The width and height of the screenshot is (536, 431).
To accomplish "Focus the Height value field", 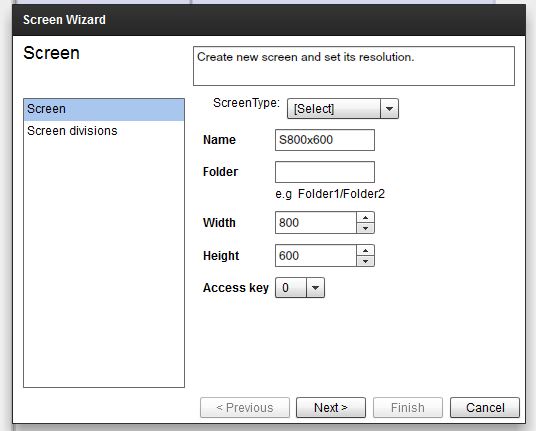I will coord(316,256).
